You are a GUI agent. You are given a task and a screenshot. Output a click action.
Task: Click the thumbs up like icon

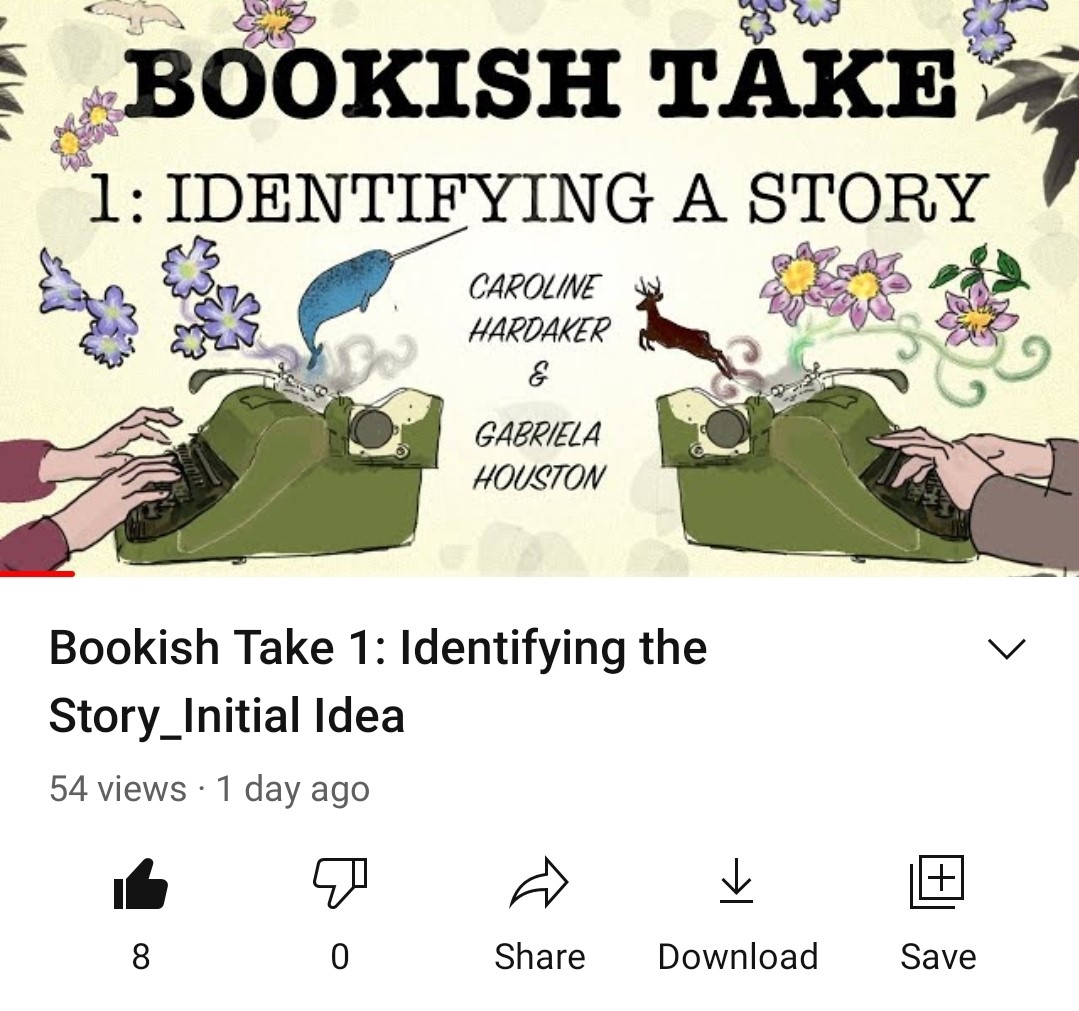(140, 884)
